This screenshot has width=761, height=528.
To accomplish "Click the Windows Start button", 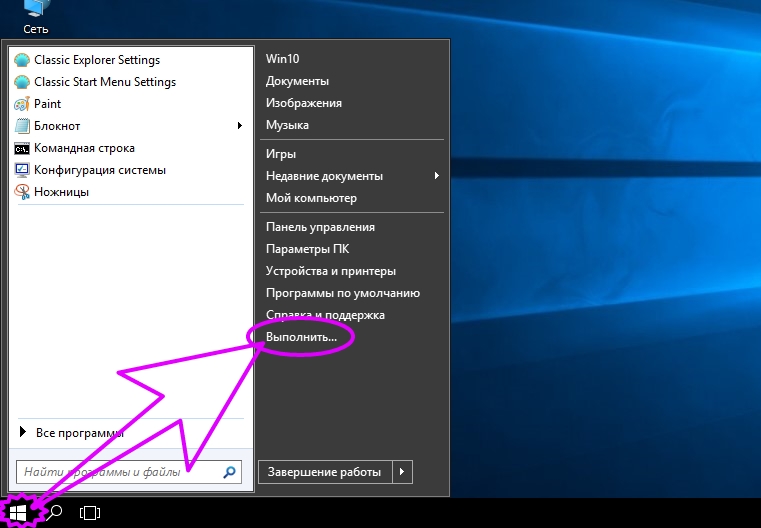I will pyautogui.click(x=19, y=512).
